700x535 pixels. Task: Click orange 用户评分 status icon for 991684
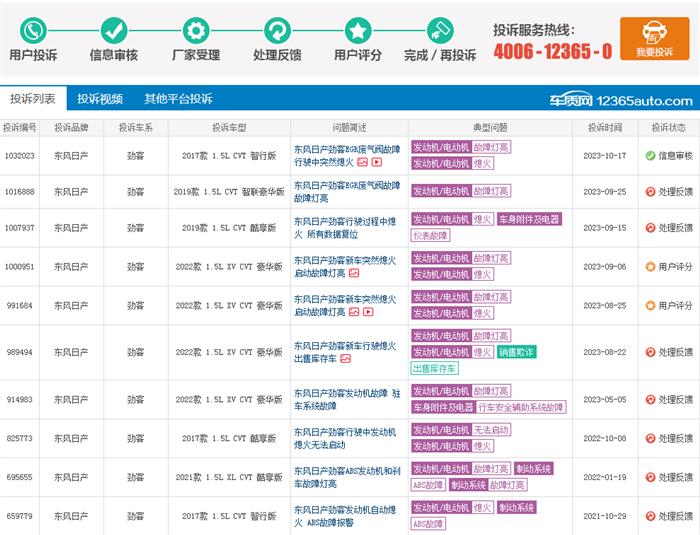[650, 306]
